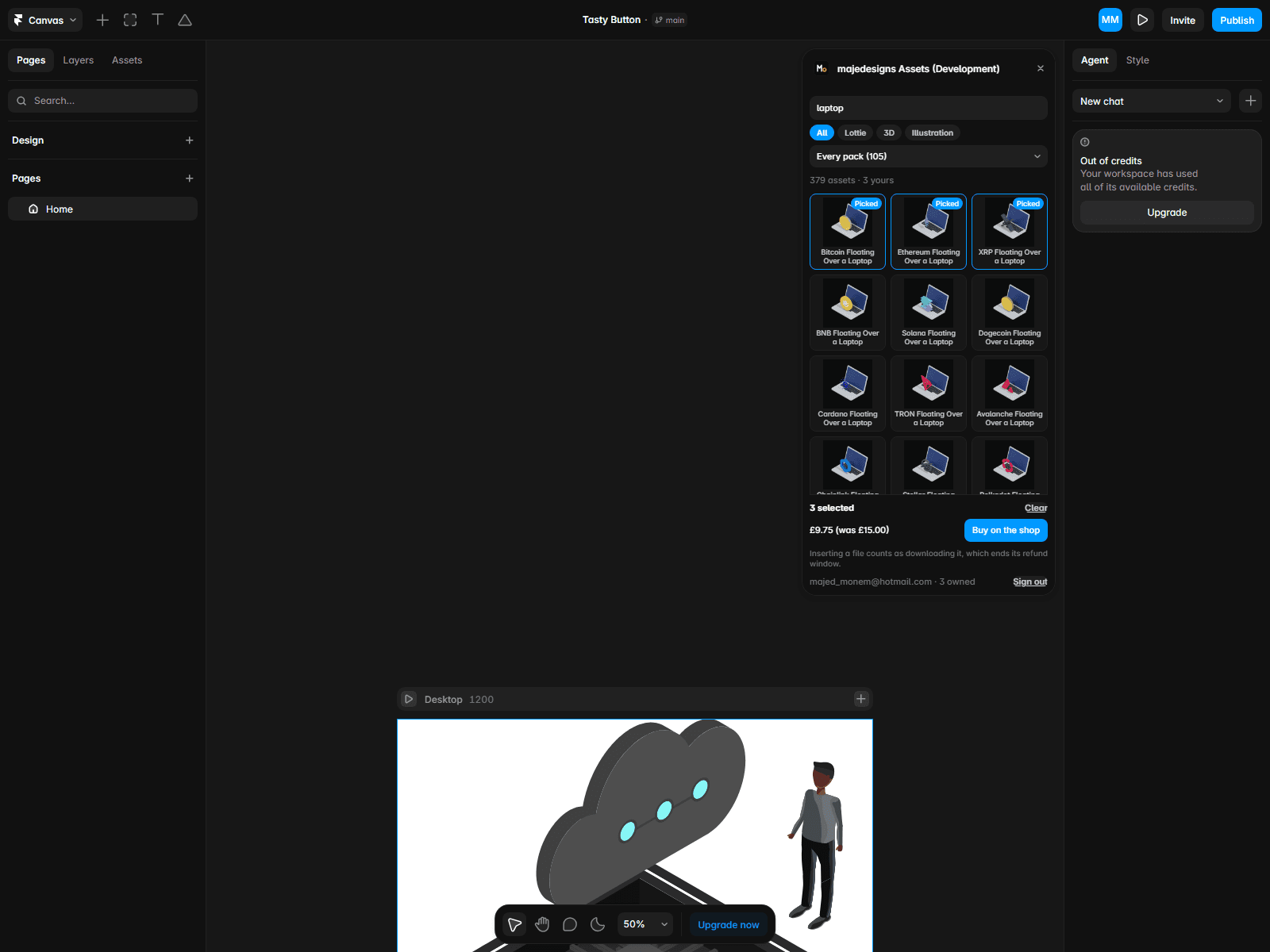
Task: Play the Desktop breakpoint preview
Action: point(409,699)
